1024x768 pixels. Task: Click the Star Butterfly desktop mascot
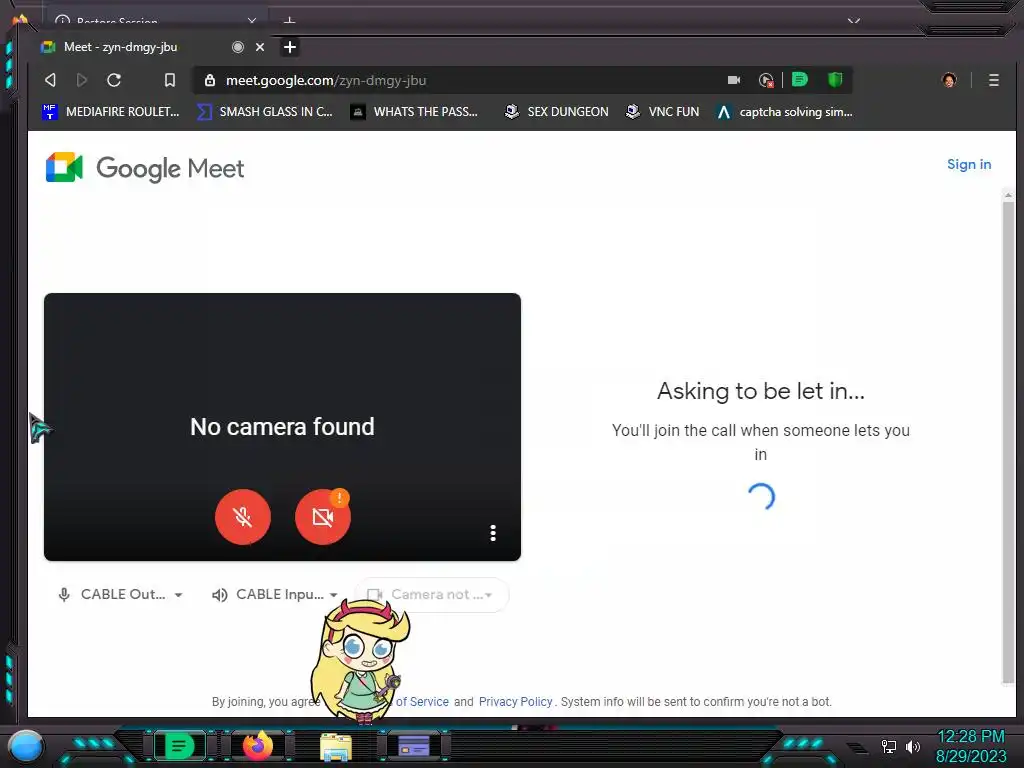pos(359,661)
